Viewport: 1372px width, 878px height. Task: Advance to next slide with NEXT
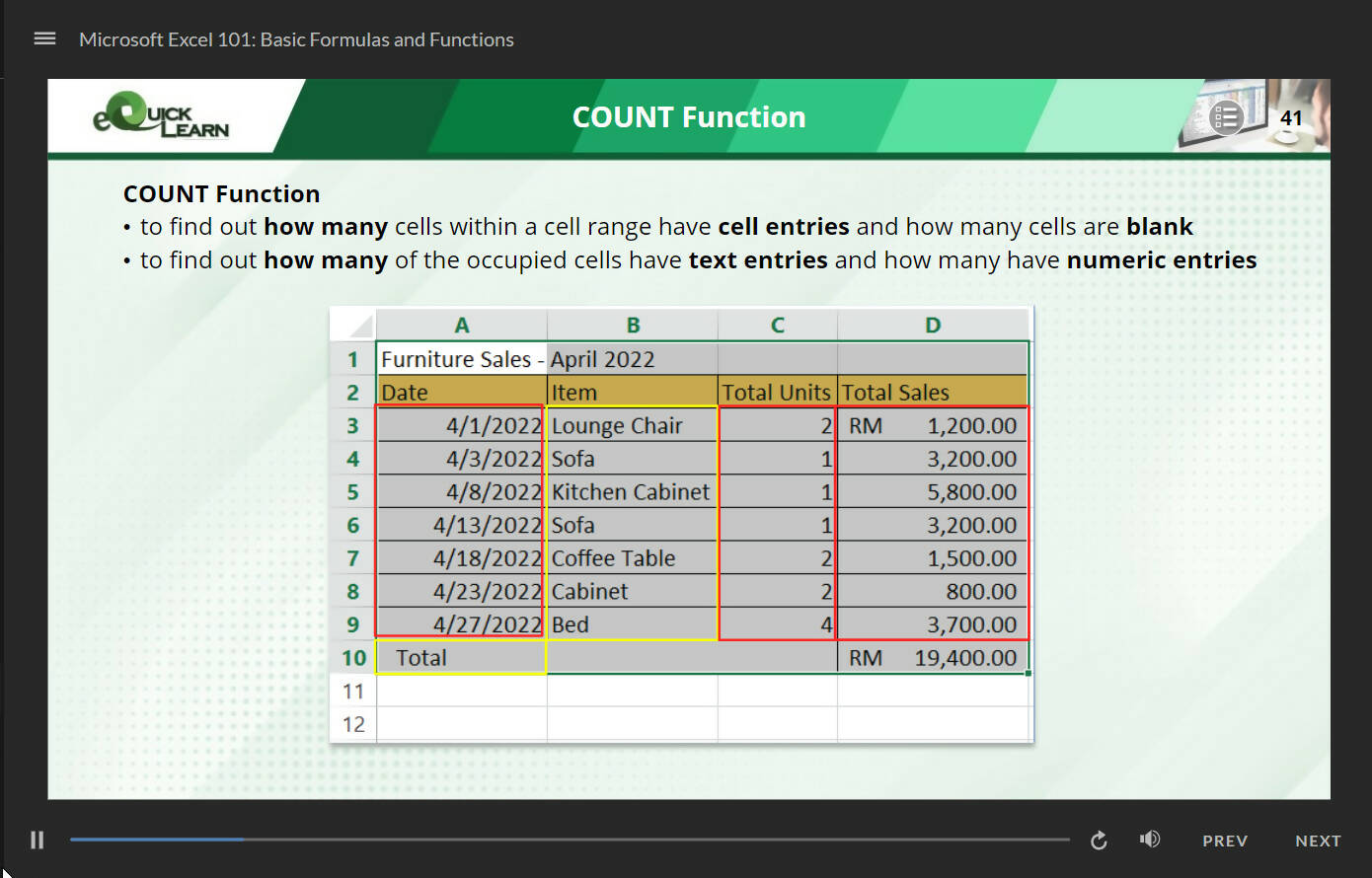1318,841
